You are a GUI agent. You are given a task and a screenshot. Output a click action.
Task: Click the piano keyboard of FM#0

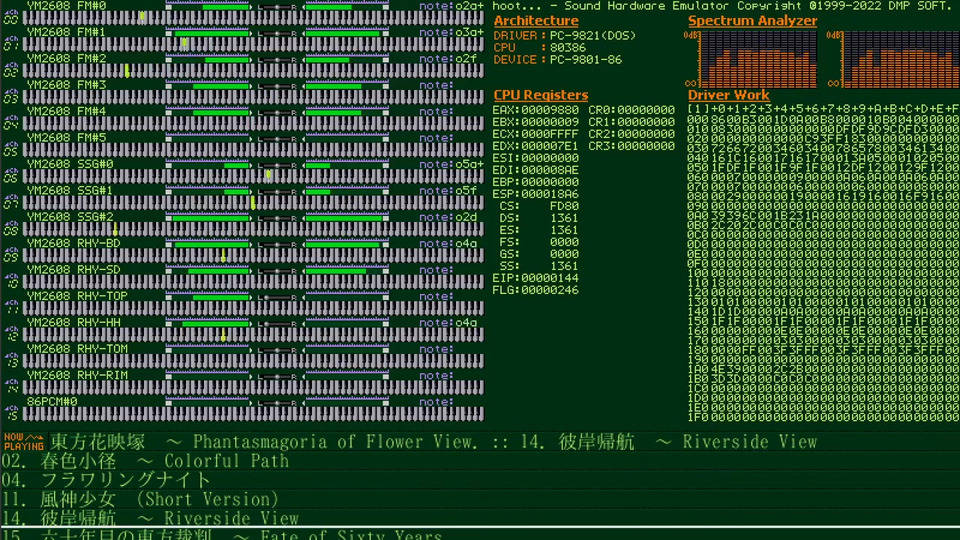tap(253, 18)
